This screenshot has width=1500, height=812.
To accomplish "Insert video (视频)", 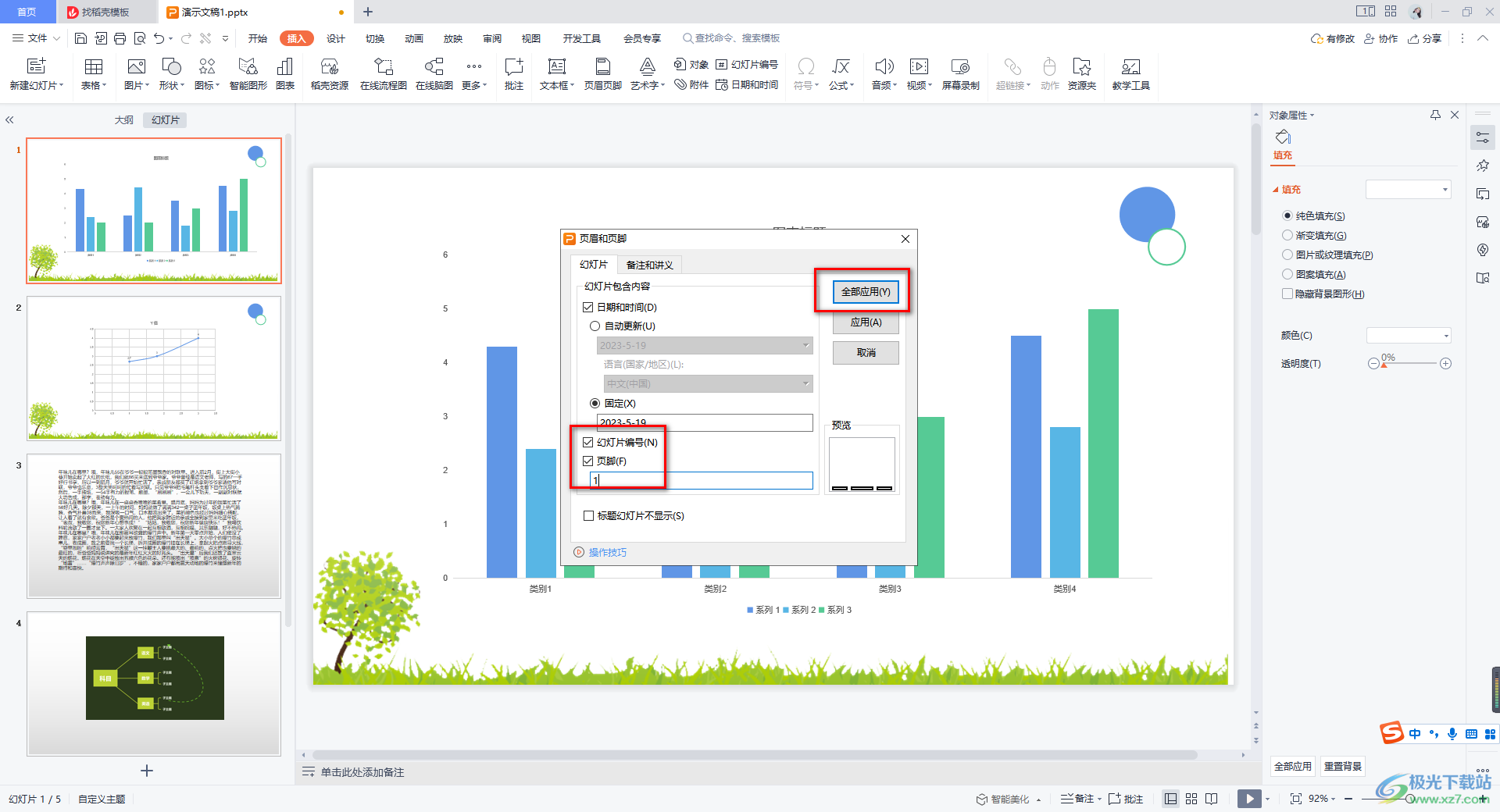I will tap(920, 74).
